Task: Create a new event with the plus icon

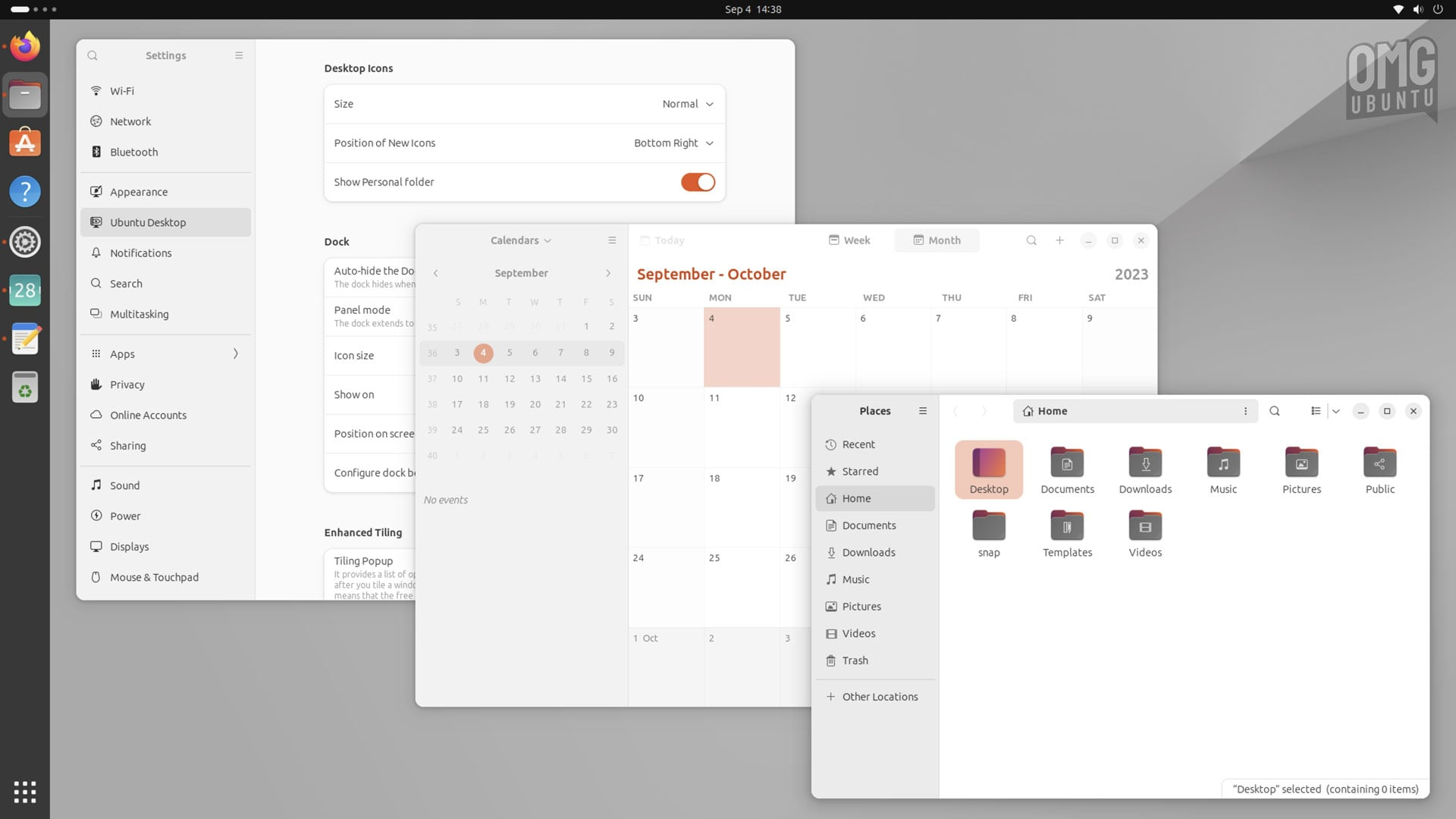Action: 1059,240
